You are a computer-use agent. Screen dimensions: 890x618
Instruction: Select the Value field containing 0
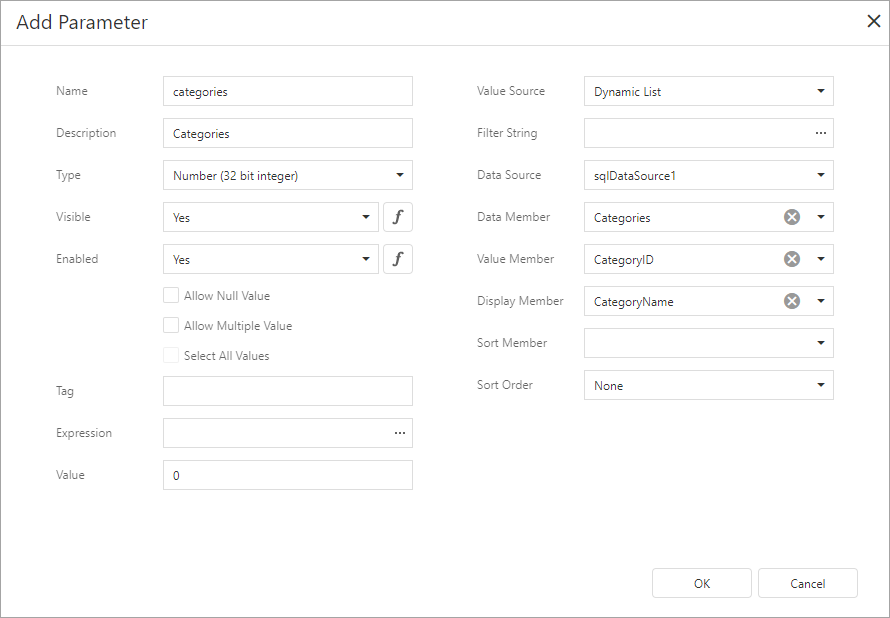coord(287,475)
